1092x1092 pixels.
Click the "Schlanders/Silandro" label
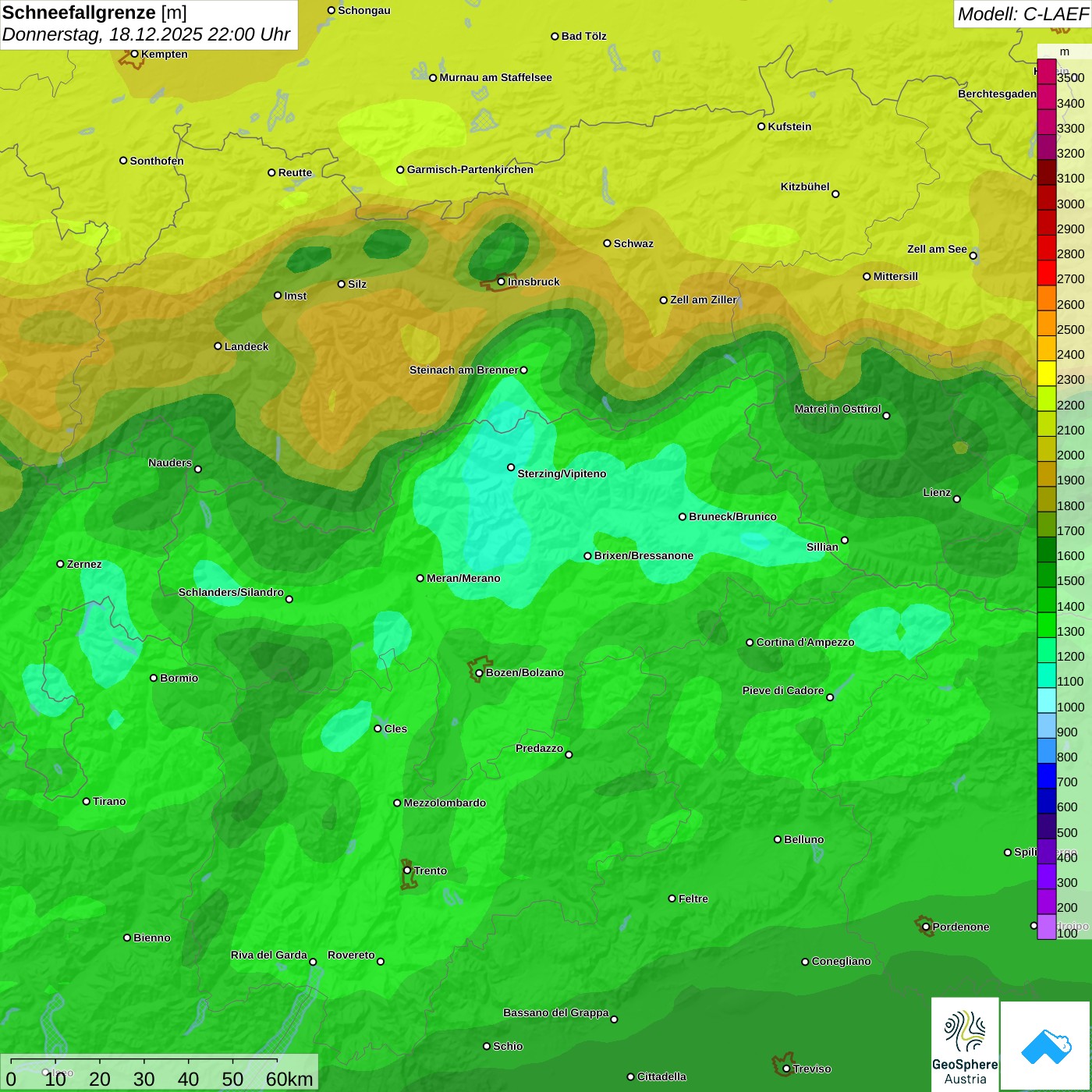click(x=231, y=592)
